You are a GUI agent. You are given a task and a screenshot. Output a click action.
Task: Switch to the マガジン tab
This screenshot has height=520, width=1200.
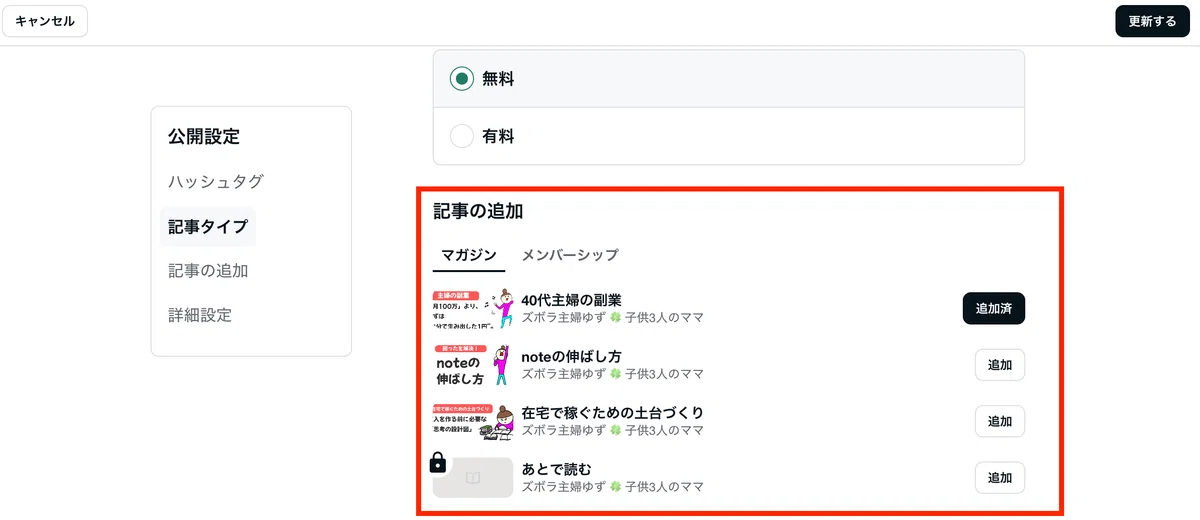click(469, 255)
